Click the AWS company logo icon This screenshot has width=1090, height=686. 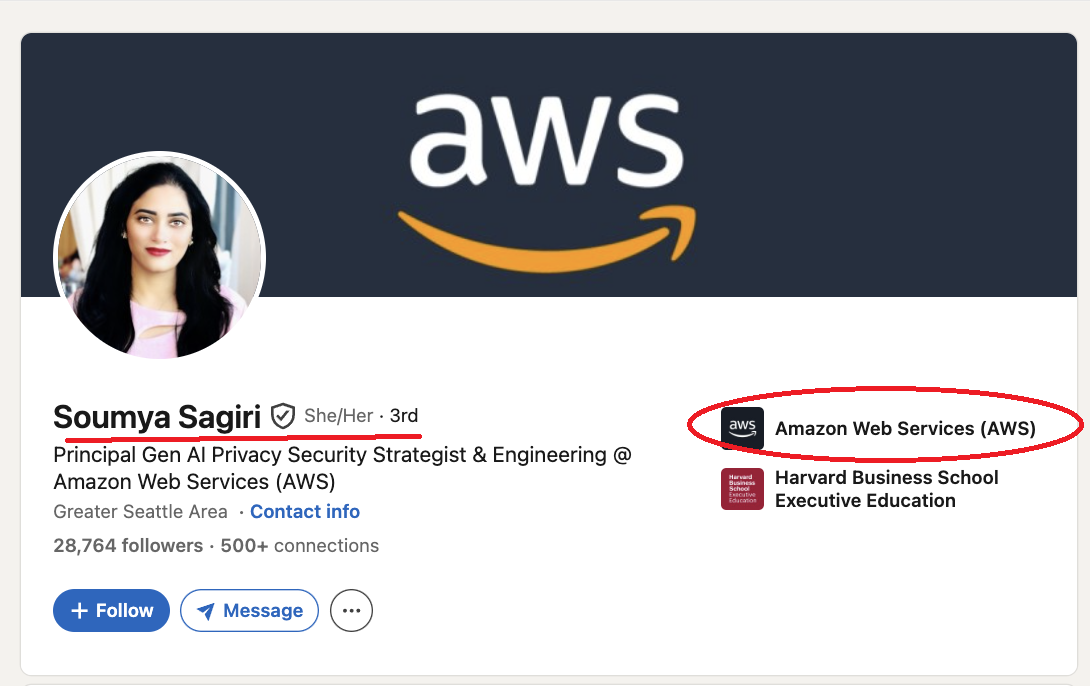pyautogui.click(x=742, y=428)
